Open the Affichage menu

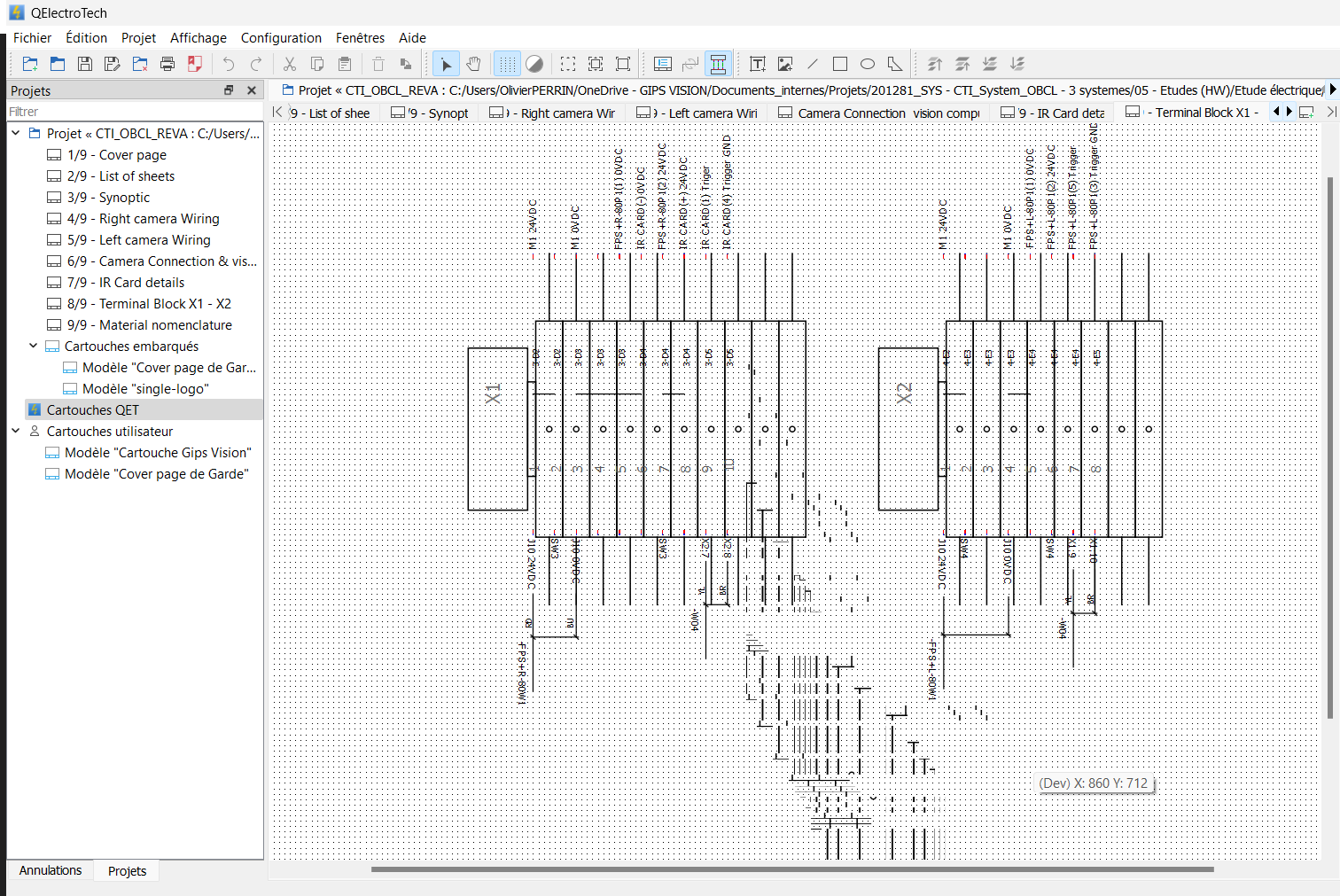coord(198,37)
